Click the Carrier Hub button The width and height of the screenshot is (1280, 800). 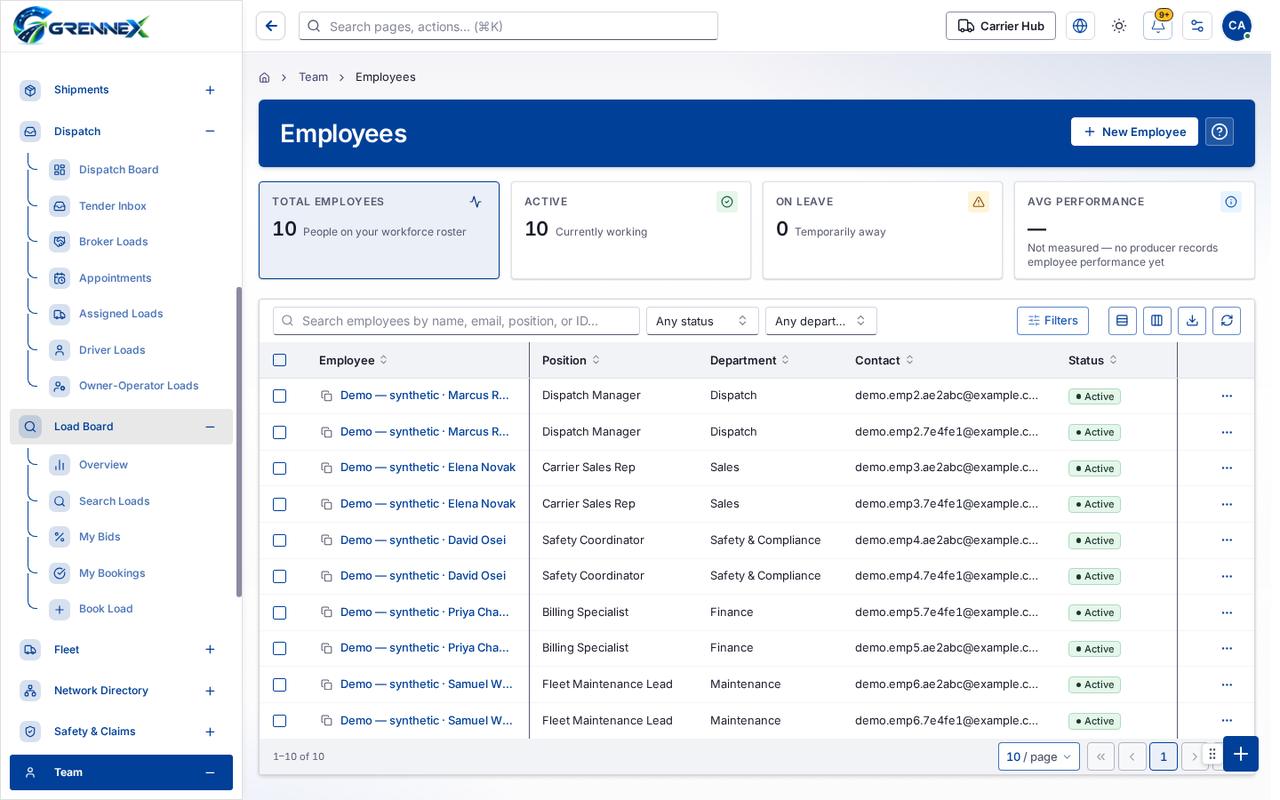[x=1000, y=26]
